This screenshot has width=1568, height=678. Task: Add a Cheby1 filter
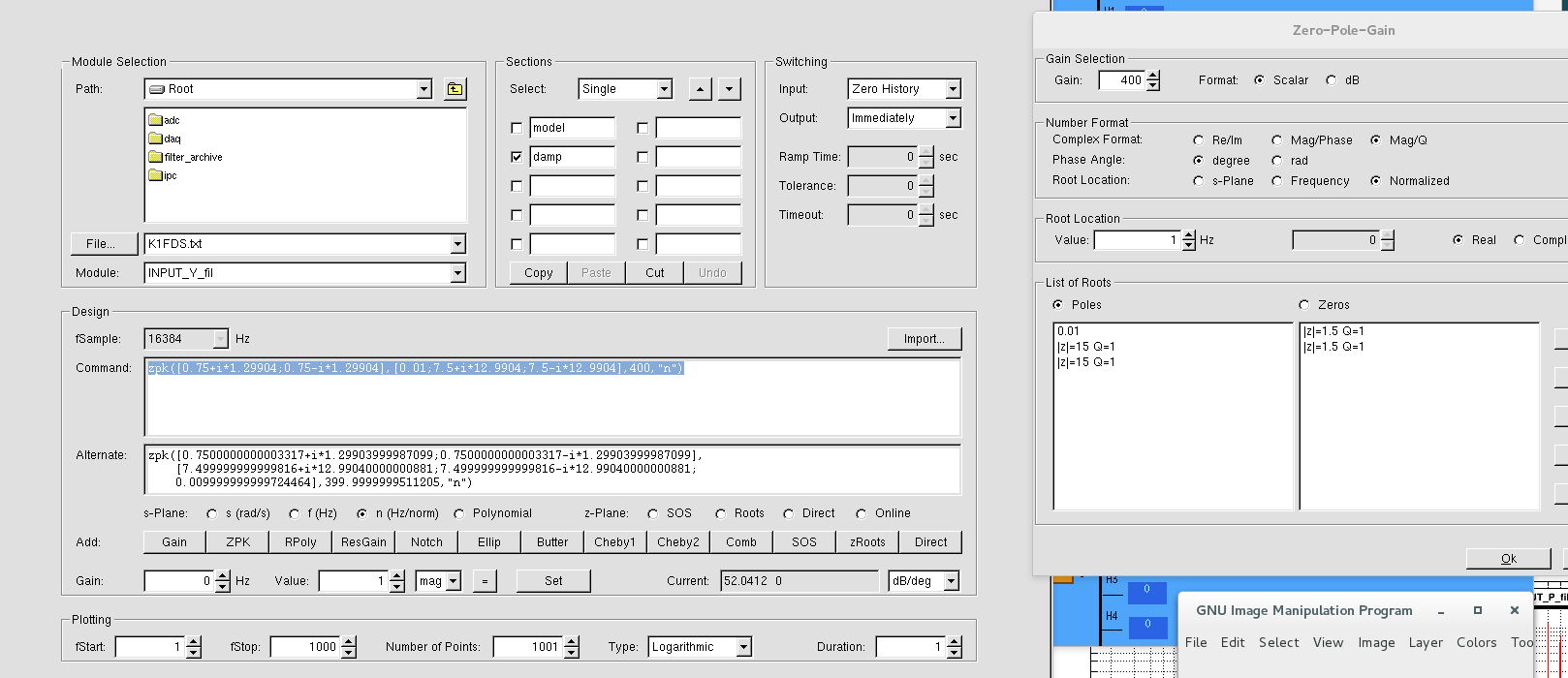point(615,542)
